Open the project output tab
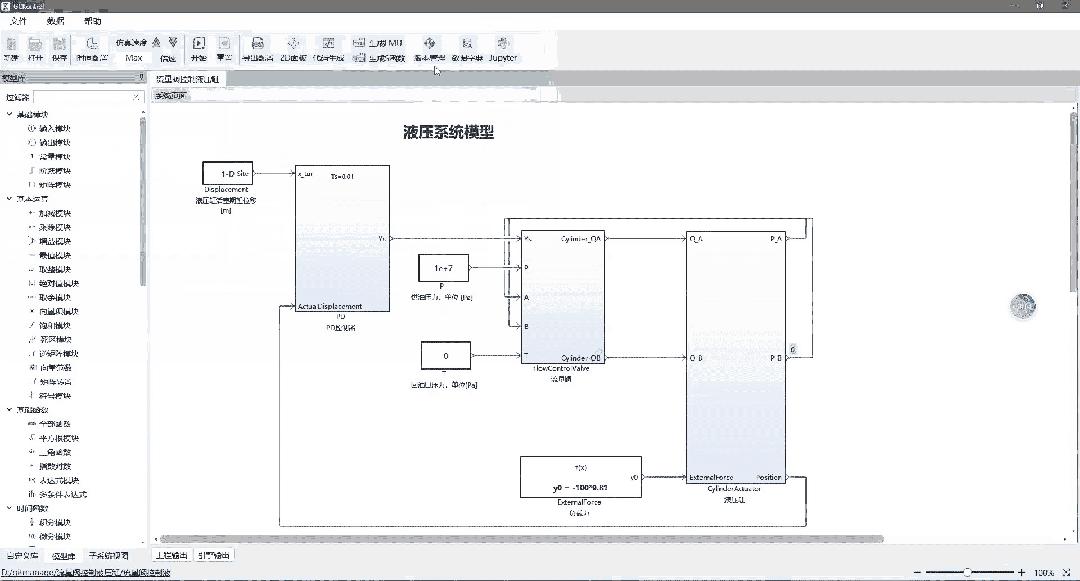The image size is (1080, 581). [x=171, y=555]
